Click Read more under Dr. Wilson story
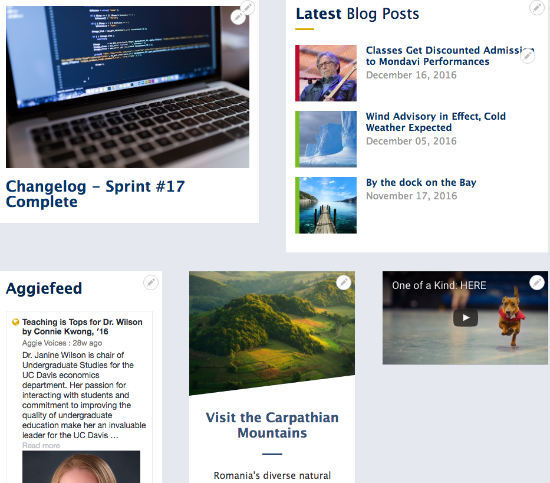This screenshot has width=550, height=483. (x=41, y=445)
